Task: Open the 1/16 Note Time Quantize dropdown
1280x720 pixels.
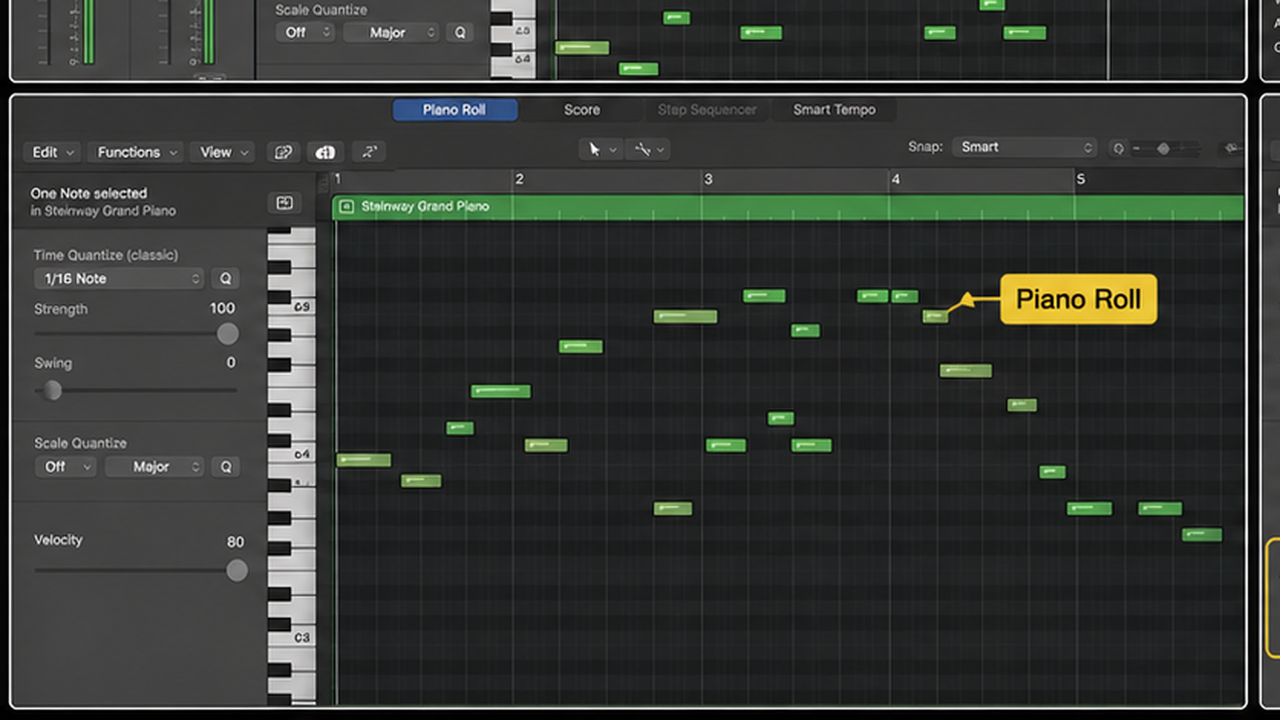Action: (x=119, y=279)
